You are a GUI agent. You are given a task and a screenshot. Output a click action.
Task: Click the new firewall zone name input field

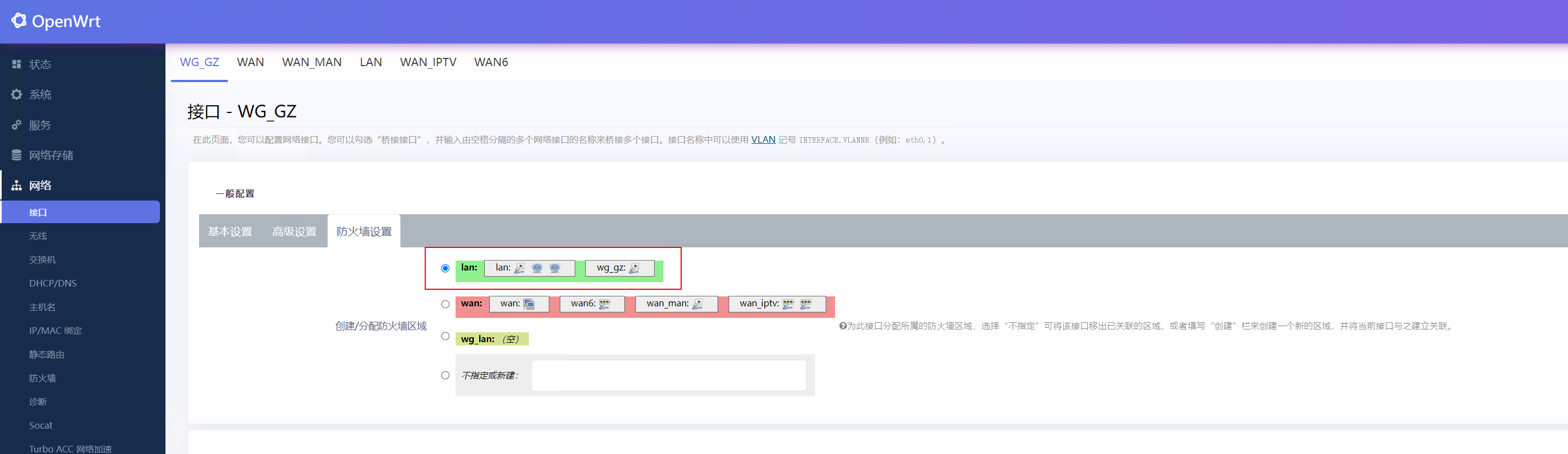(x=668, y=376)
